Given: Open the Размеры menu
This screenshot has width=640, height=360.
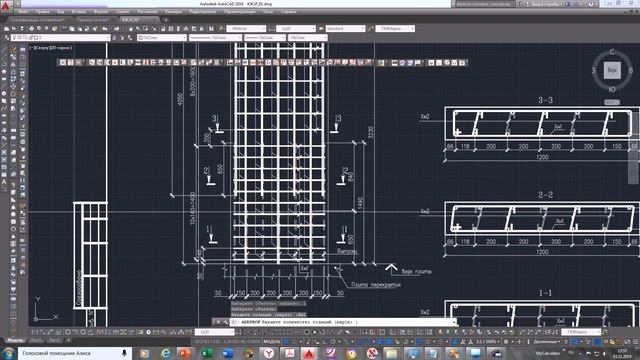Looking at the screenshot, I should point(174,12).
